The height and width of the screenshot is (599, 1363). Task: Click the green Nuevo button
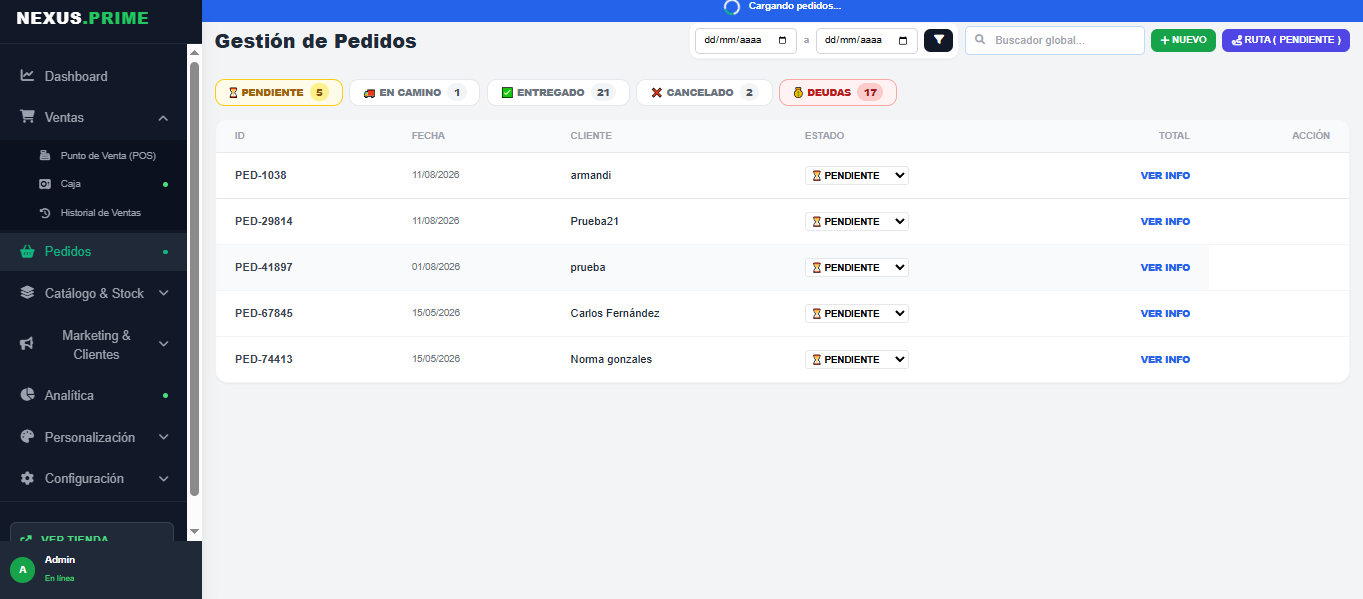[1183, 40]
